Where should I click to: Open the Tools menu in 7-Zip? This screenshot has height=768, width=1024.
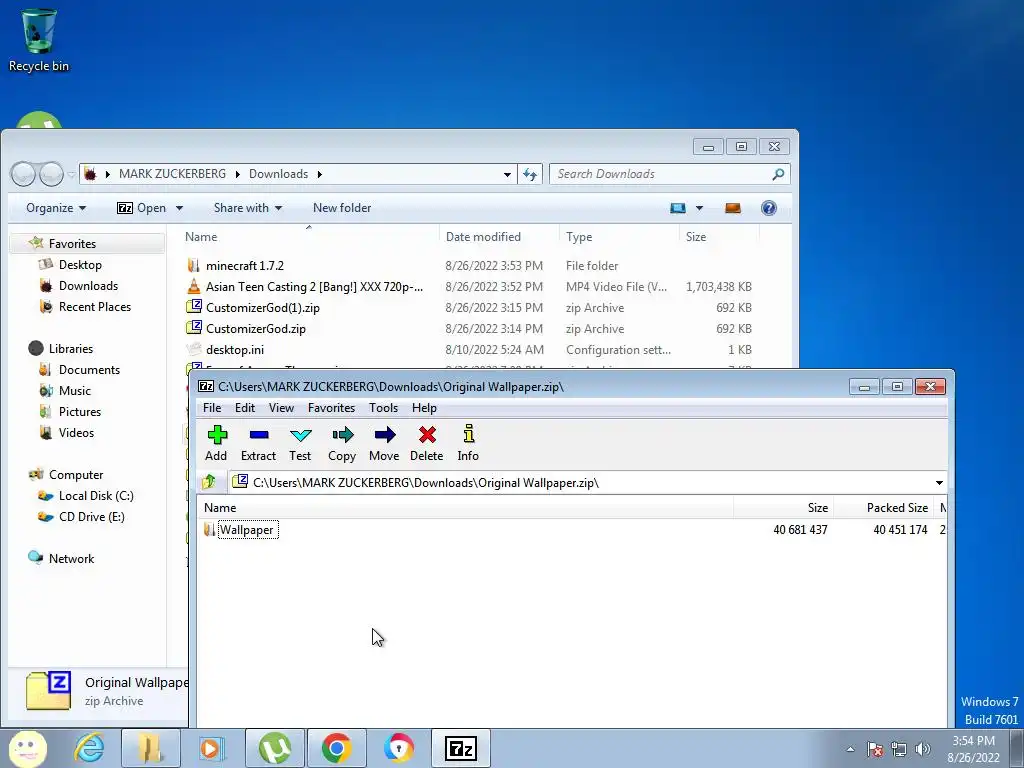click(383, 408)
